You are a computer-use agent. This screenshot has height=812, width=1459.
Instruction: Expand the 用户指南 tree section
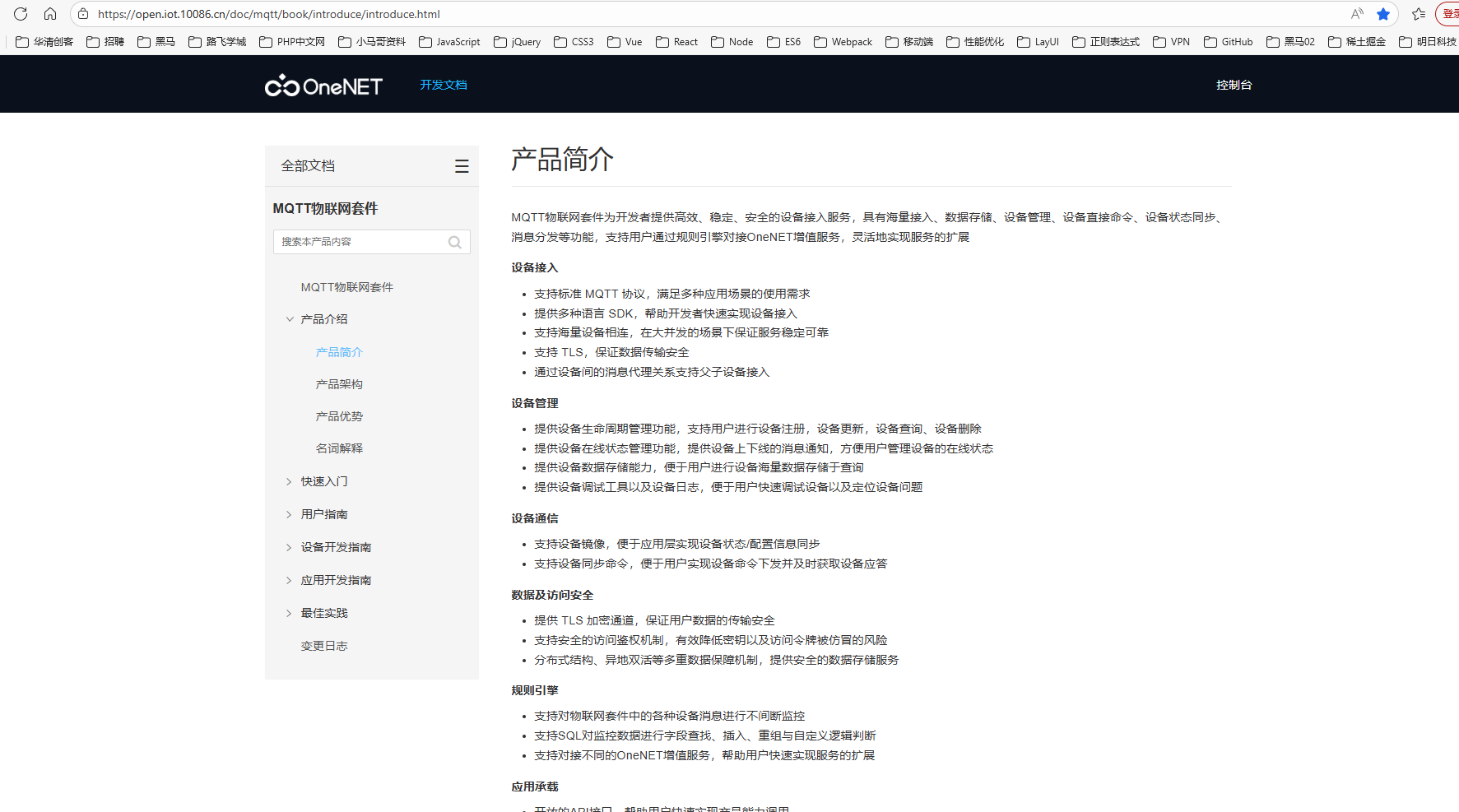coord(289,514)
